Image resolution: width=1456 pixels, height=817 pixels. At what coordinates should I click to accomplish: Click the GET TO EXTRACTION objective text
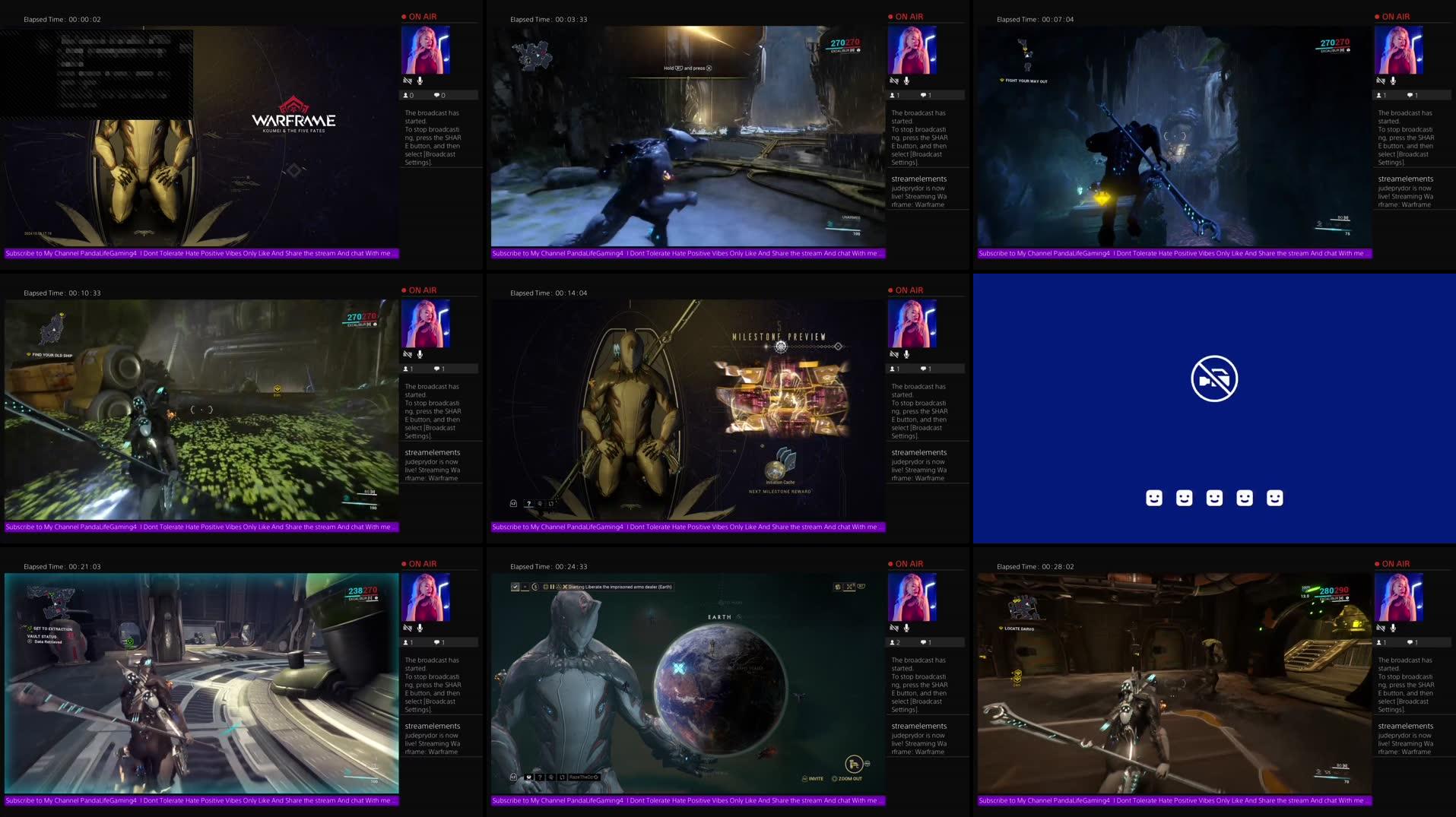coord(52,629)
